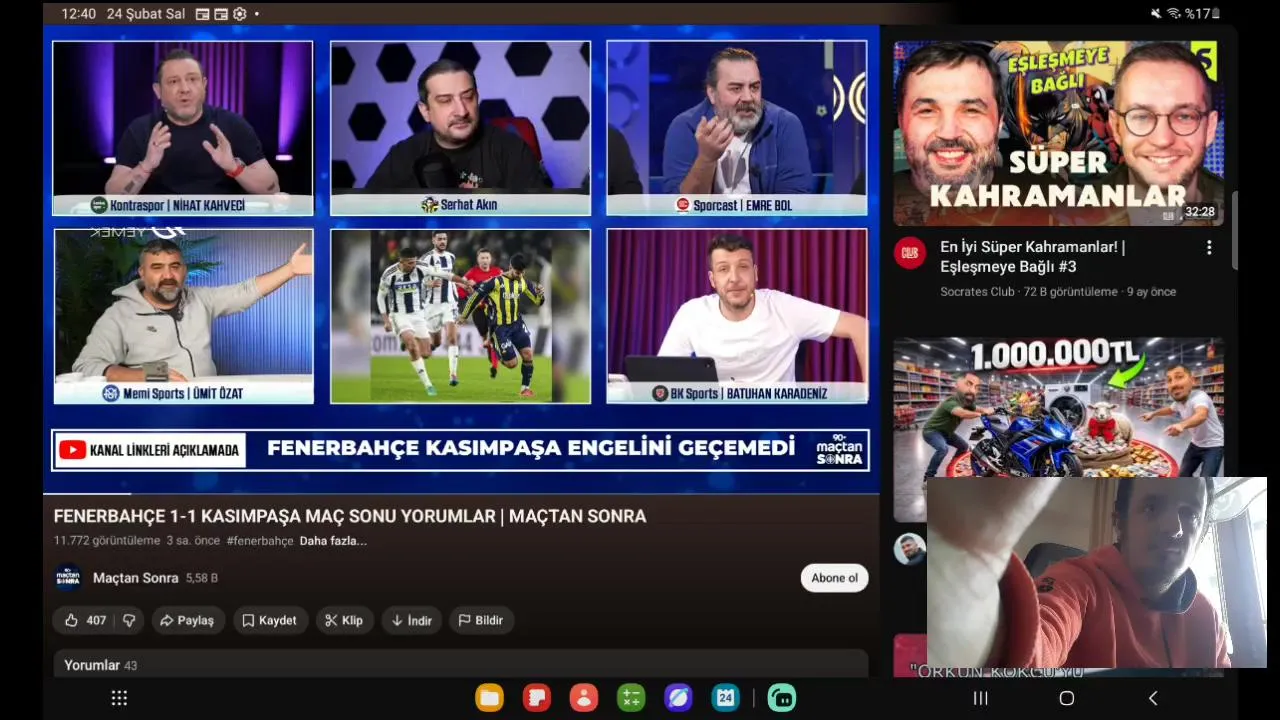
Task: Tap the Back navigation arrow
Action: [1153, 698]
